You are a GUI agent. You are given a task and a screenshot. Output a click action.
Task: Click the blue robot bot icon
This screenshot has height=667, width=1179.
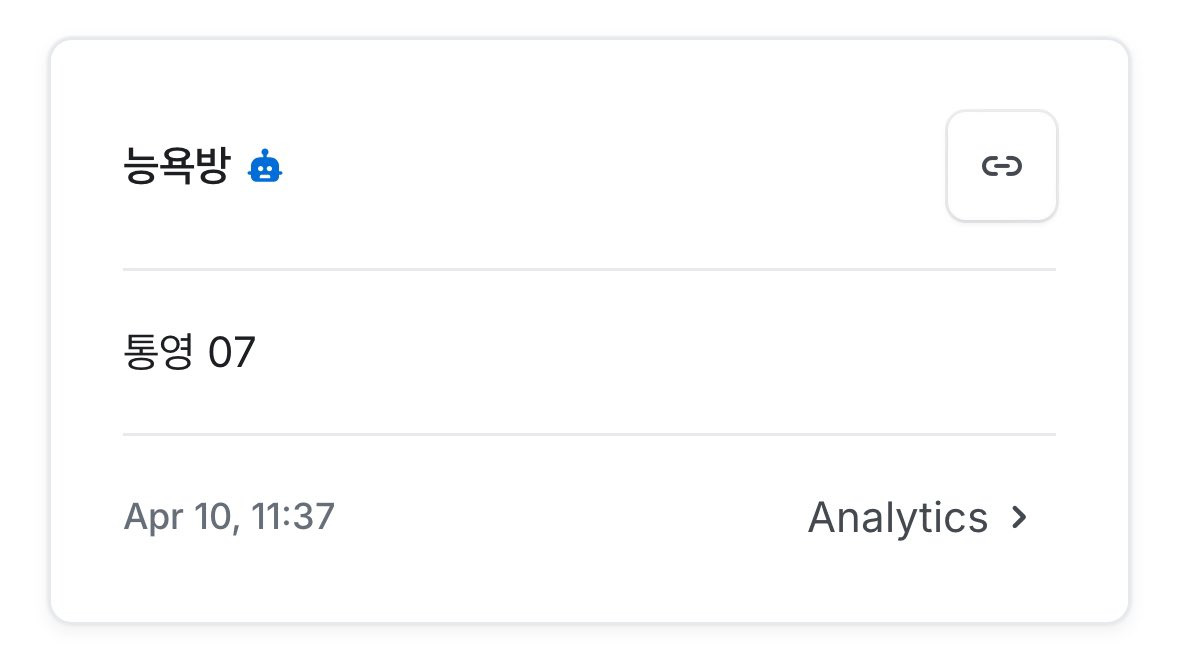(x=265, y=166)
